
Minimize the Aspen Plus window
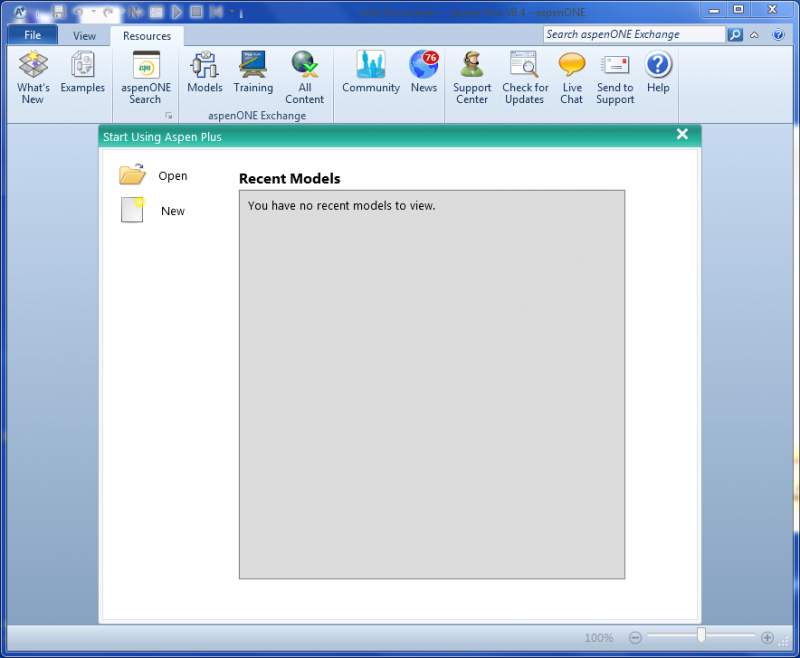click(714, 10)
